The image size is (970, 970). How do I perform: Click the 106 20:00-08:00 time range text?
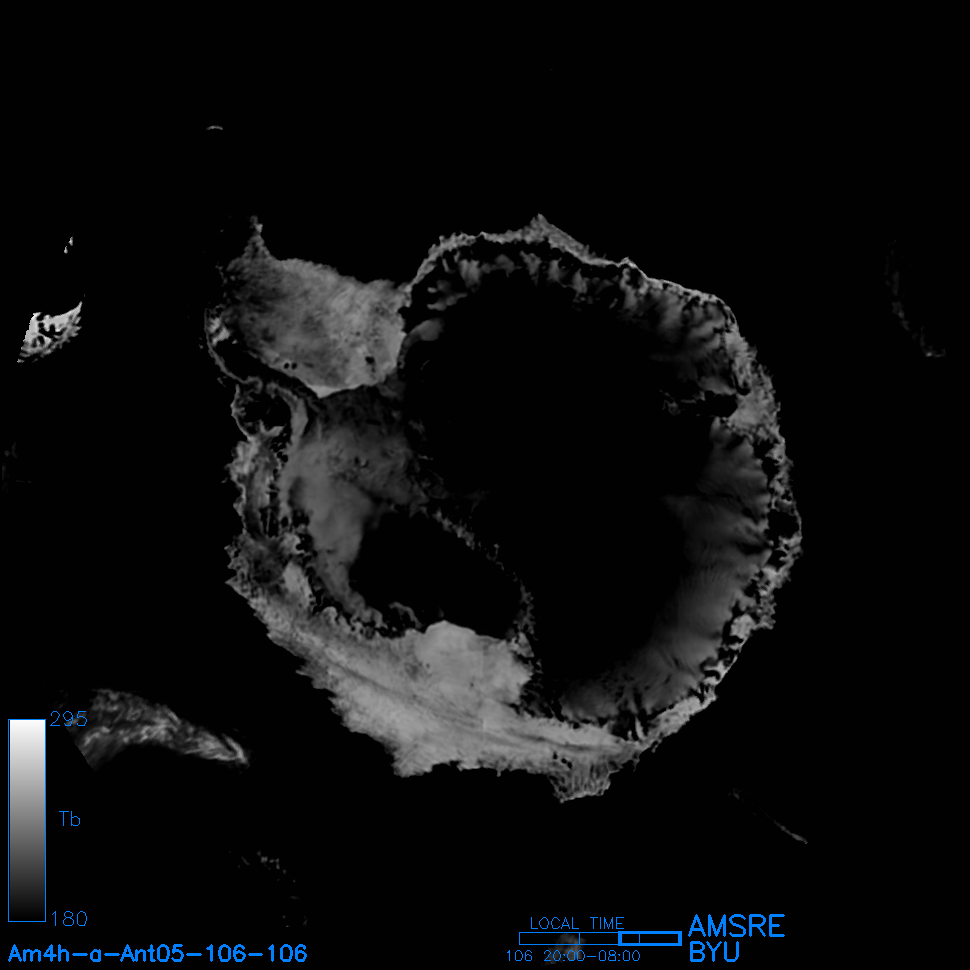(572, 956)
